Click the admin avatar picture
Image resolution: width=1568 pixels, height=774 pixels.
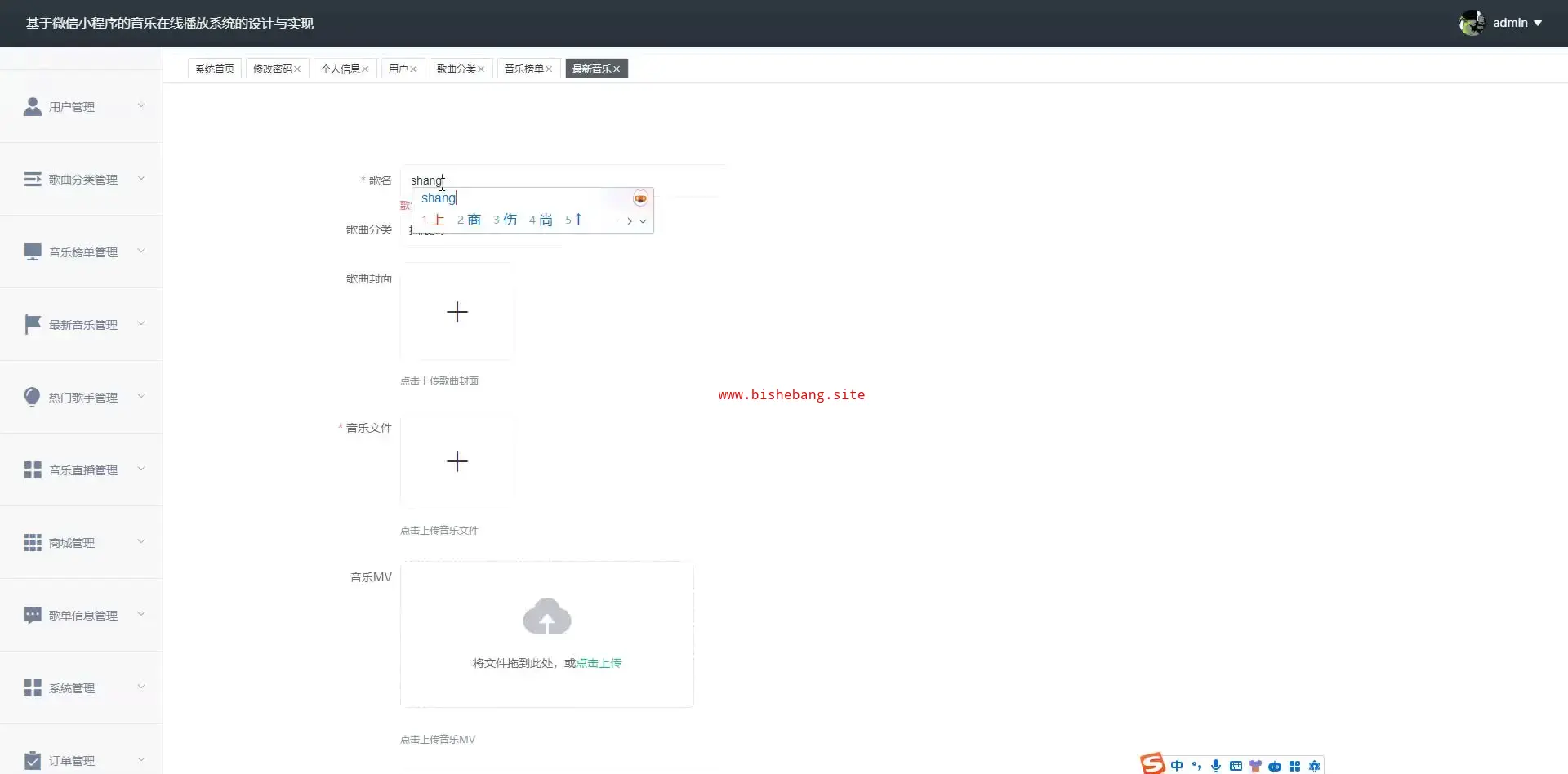pyautogui.click(x=1472, y=23)
